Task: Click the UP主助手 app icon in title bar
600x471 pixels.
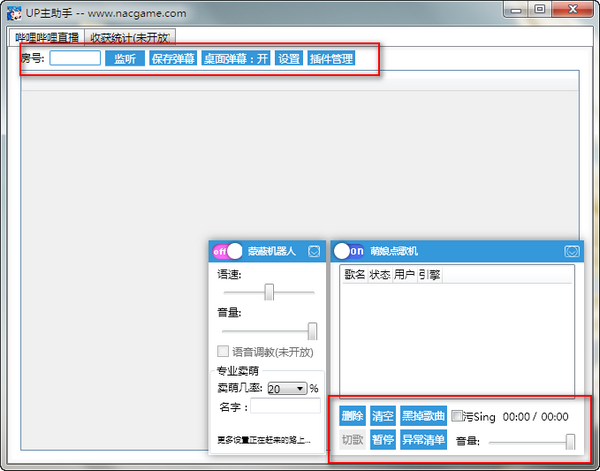Action: tap(14, 13)
